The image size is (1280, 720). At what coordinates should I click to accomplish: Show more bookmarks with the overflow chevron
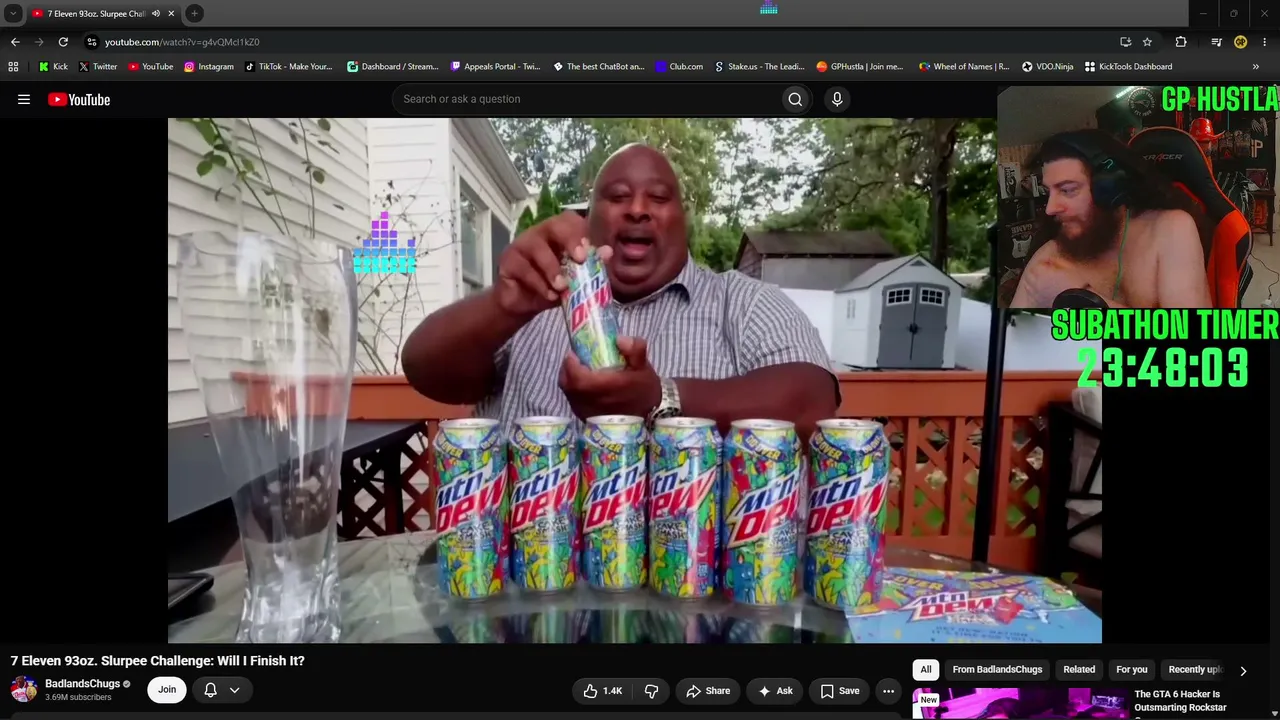pyautogui.click(x=1256, y=67)
